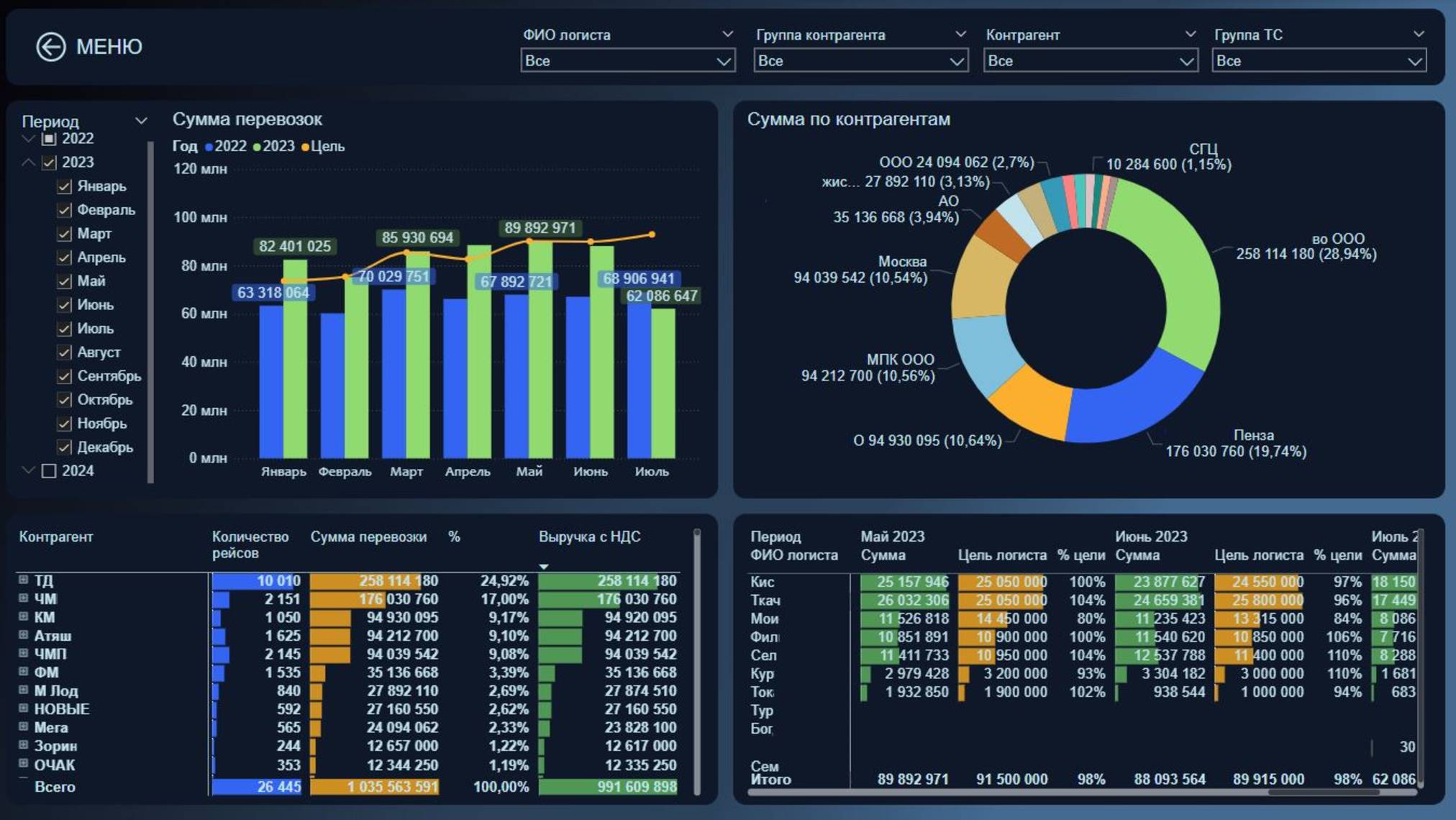Open the Группа ТС filter dropdown

tap(1414, 61)
